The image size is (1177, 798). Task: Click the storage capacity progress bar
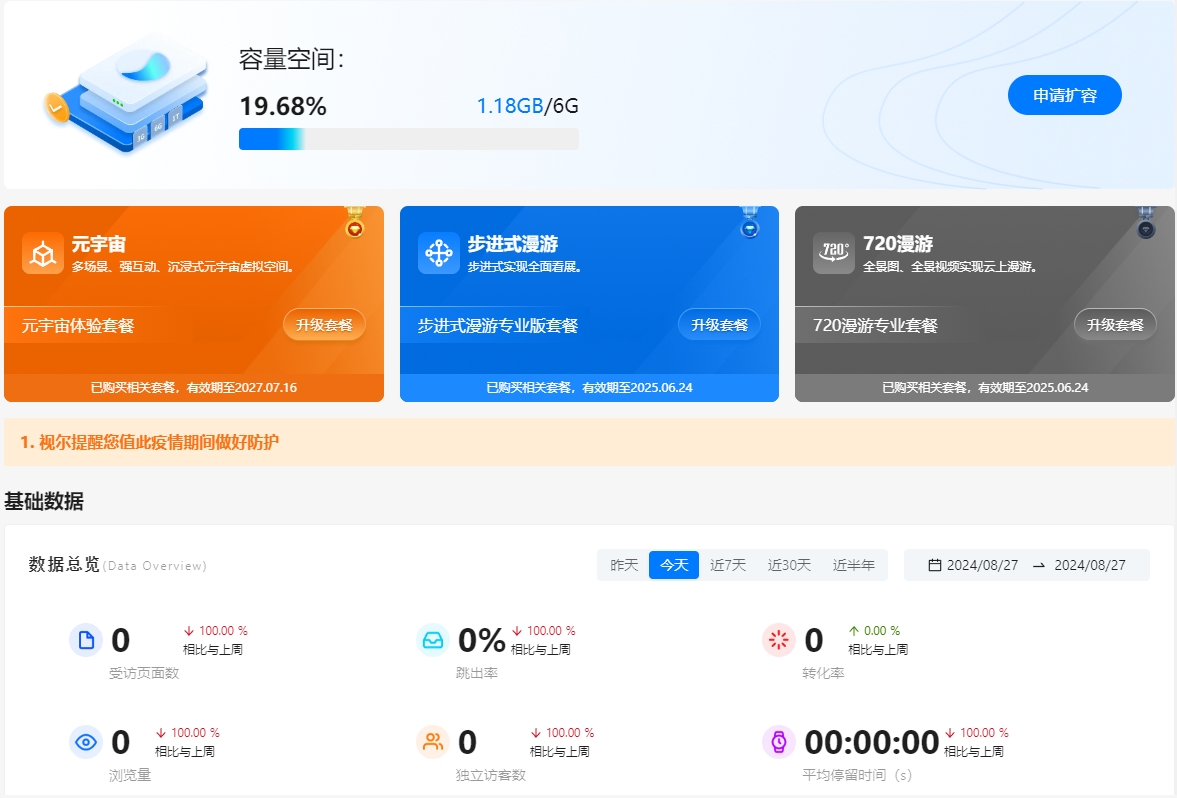click(x=408, y=138)
